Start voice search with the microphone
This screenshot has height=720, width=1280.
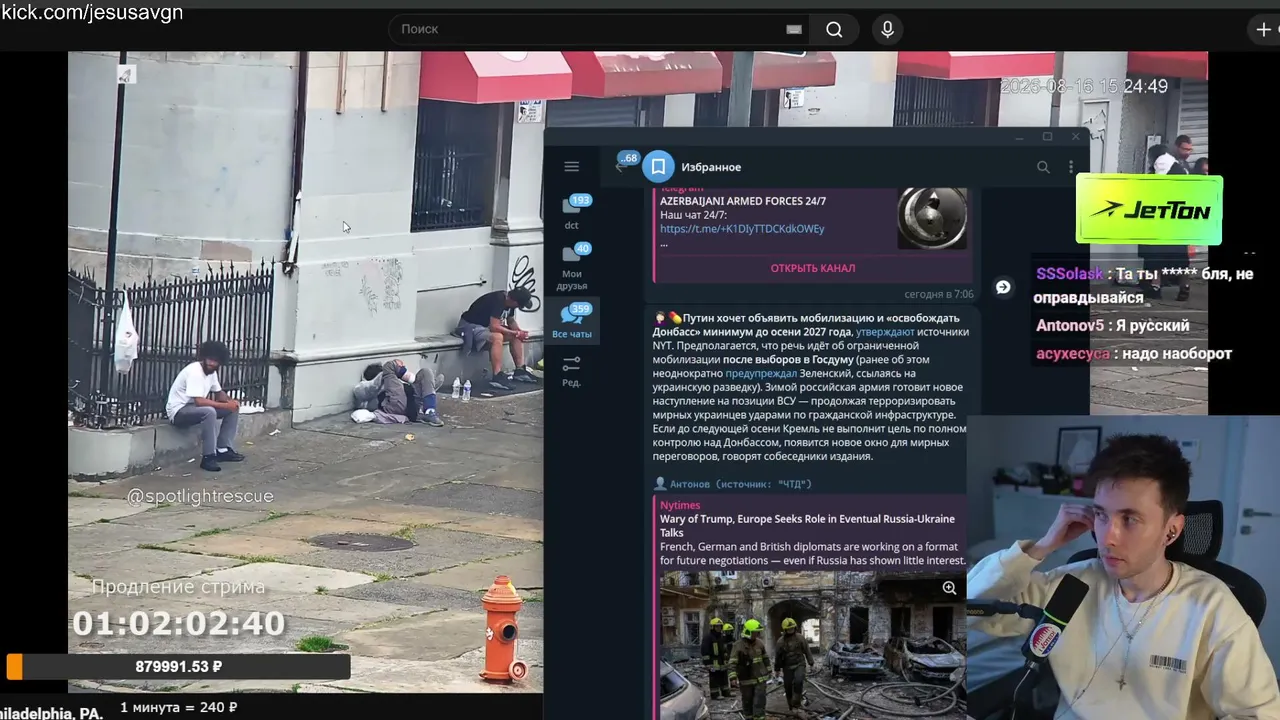coord(887,29)
